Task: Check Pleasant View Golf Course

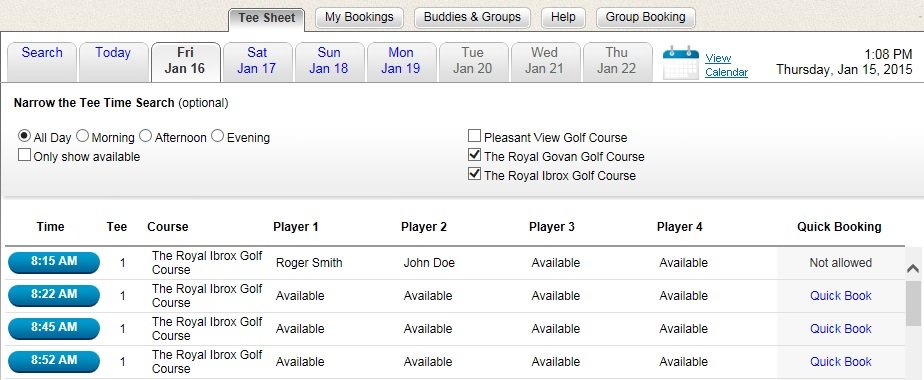Action: tap(474, 136)
